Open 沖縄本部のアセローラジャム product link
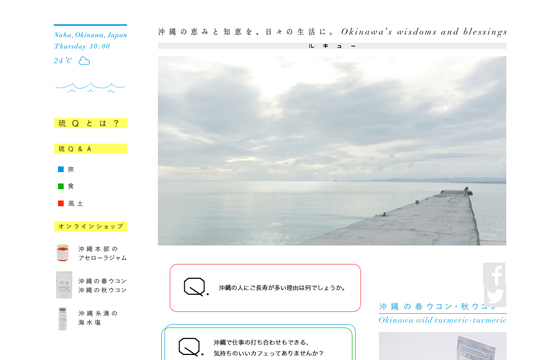Screen dimensions: 560x360 coord(102,253)
